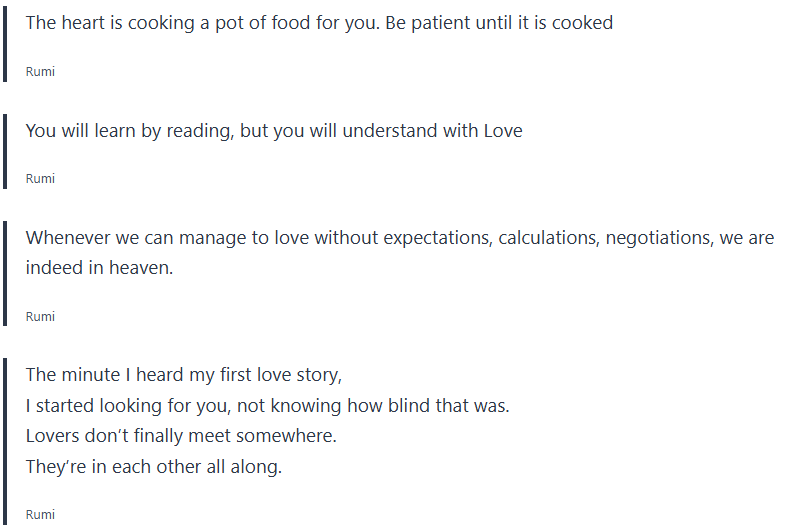
Task: Click the line 'They're in each other all along.'
Action: (x=154, y=466)
